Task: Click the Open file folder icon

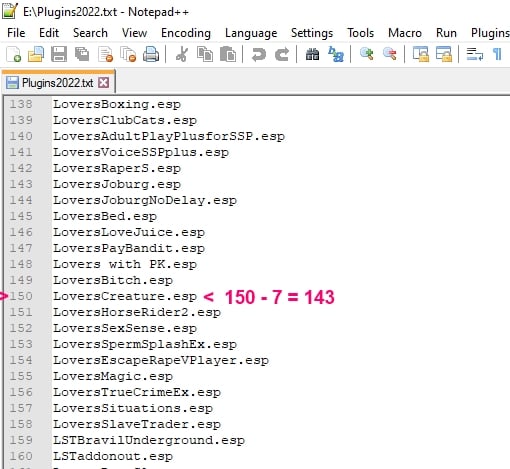Action: pyautogui.click(x=36, y=54)
